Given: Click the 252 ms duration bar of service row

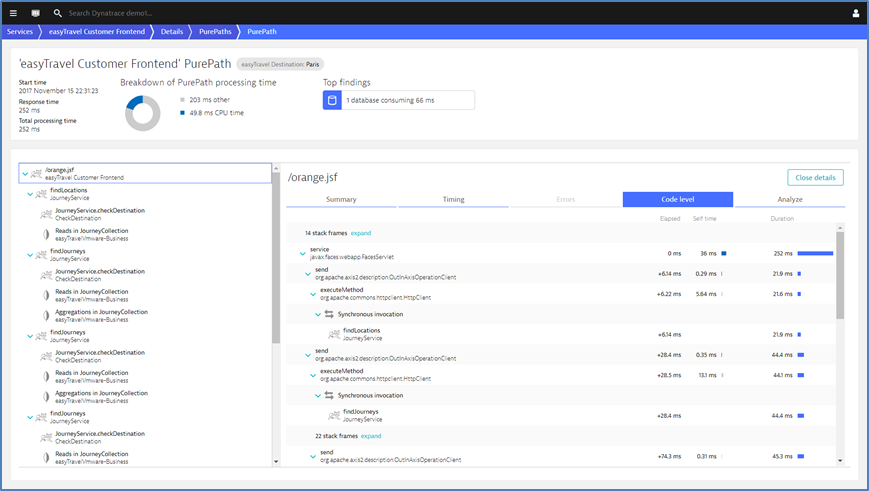Looking at the screenshot, I should pos(815,253).
